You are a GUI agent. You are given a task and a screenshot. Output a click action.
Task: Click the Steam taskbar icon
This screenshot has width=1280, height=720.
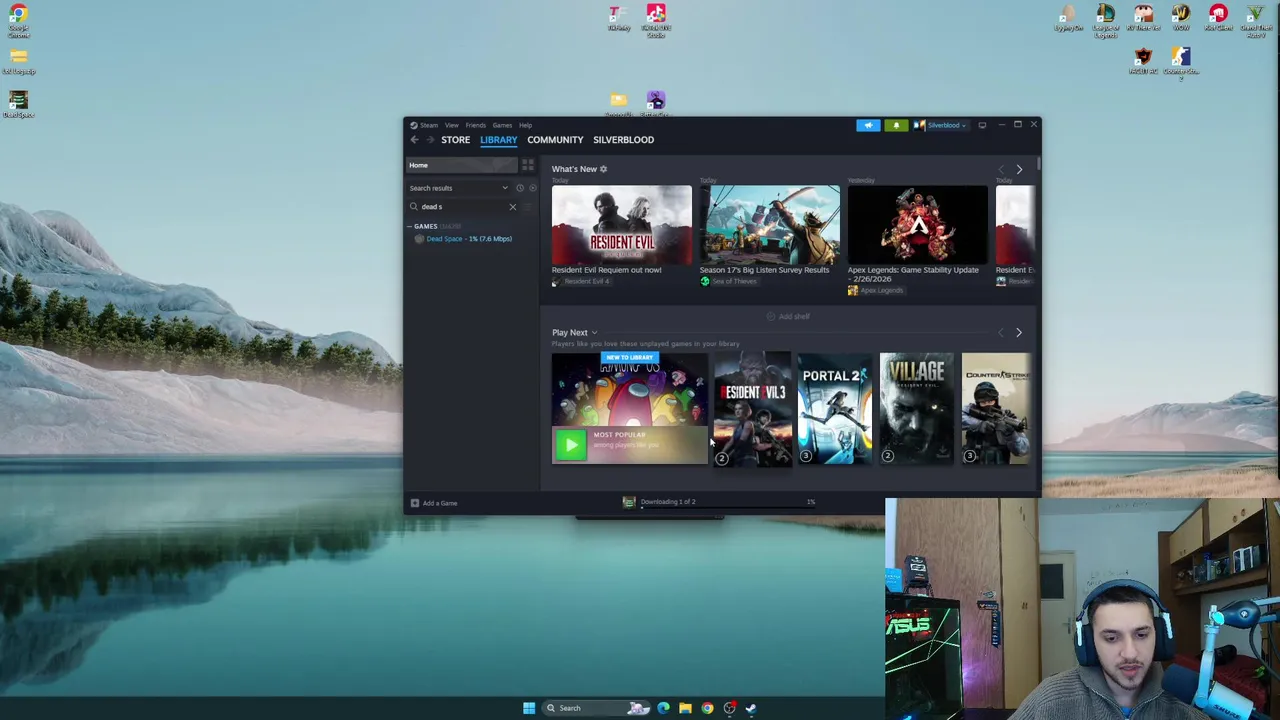[751, 708]
